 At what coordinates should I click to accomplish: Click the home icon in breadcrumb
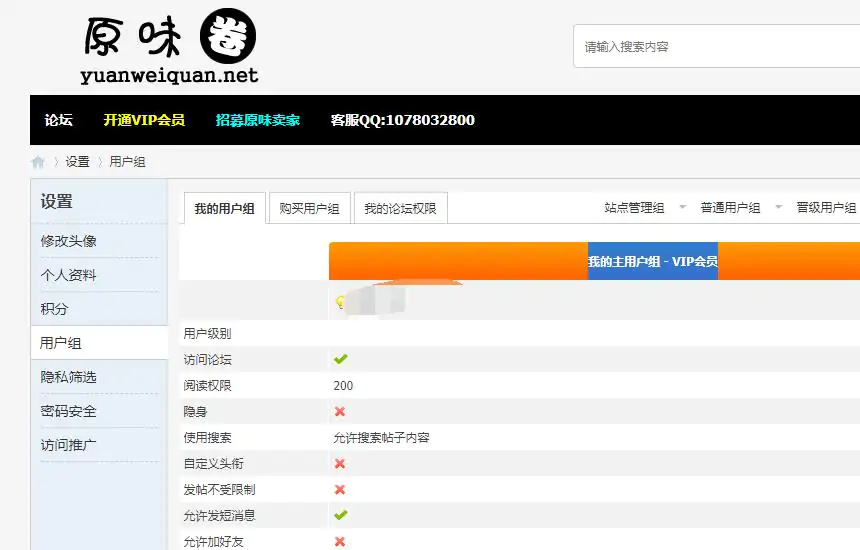tap(38, 162)
